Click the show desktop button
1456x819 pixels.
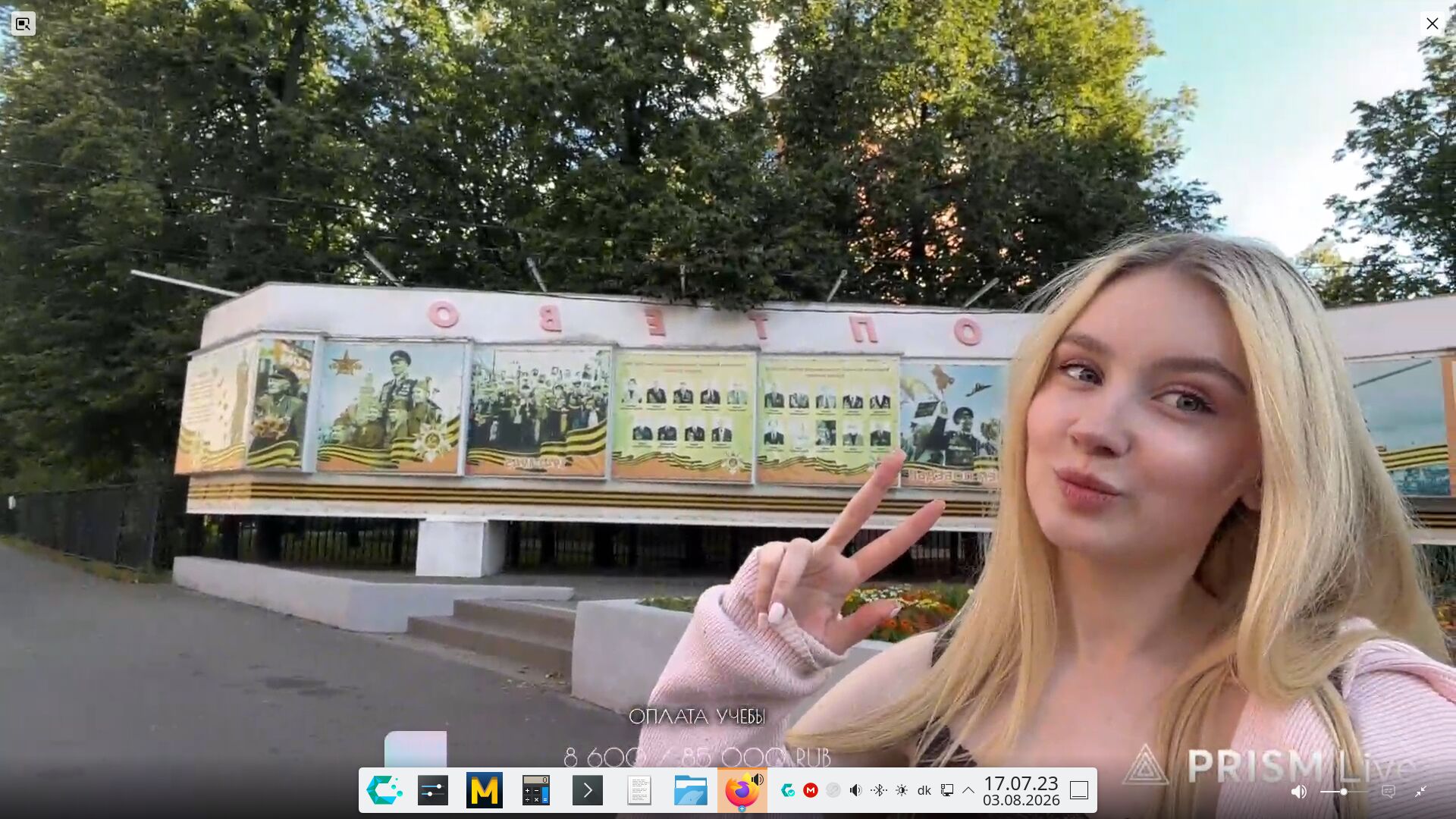[x=1079, y=790]
